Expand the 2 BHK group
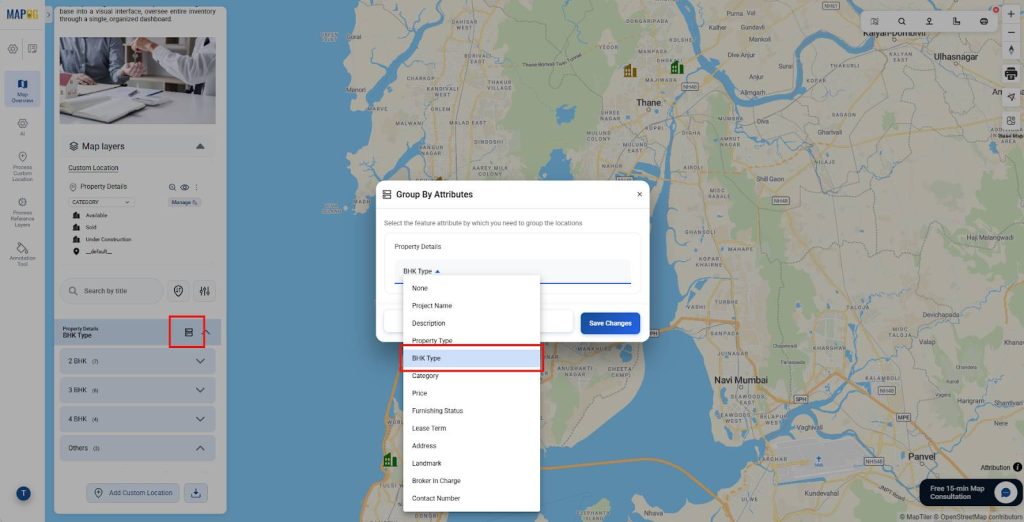 (x=137, y=361)
